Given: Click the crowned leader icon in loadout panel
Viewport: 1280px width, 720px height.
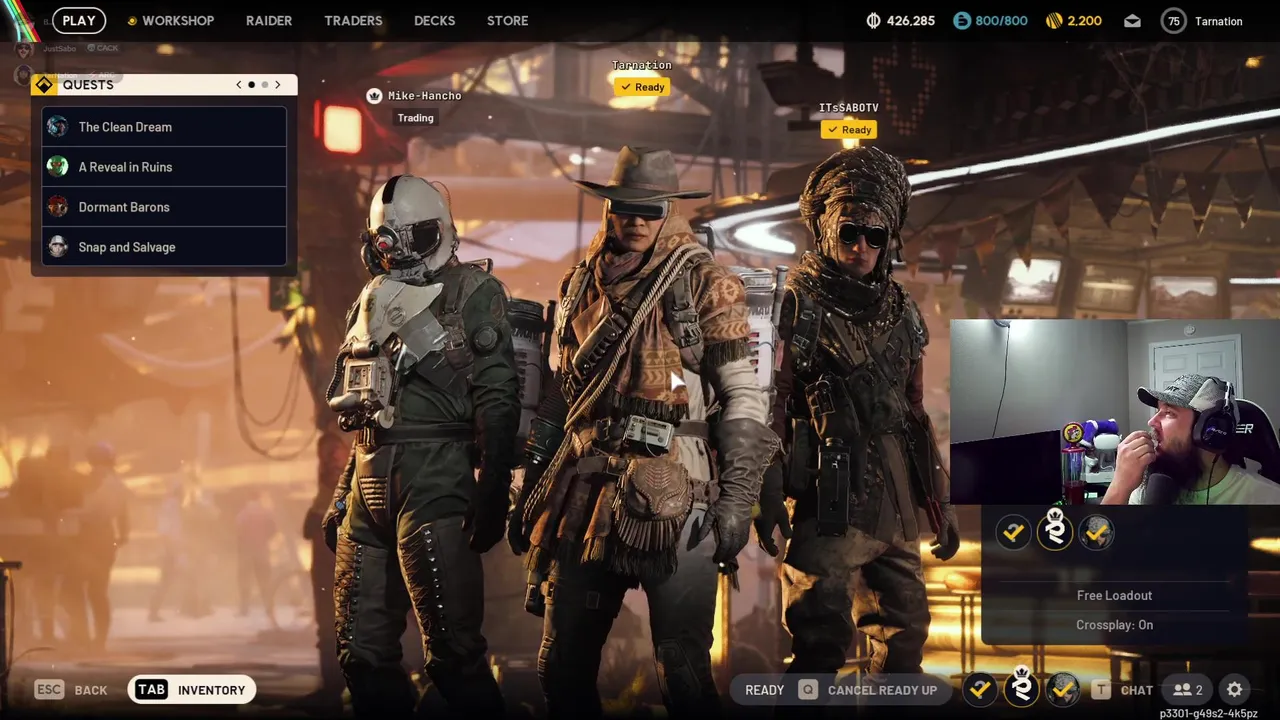Looking at the screenshot, I should point(1055,530).
